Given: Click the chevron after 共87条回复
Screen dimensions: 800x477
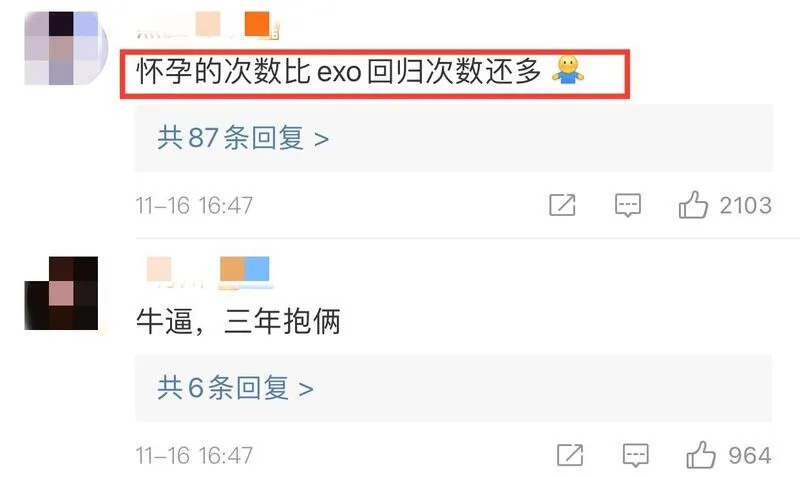Looking at the screenshot, I should click(321, 139).
